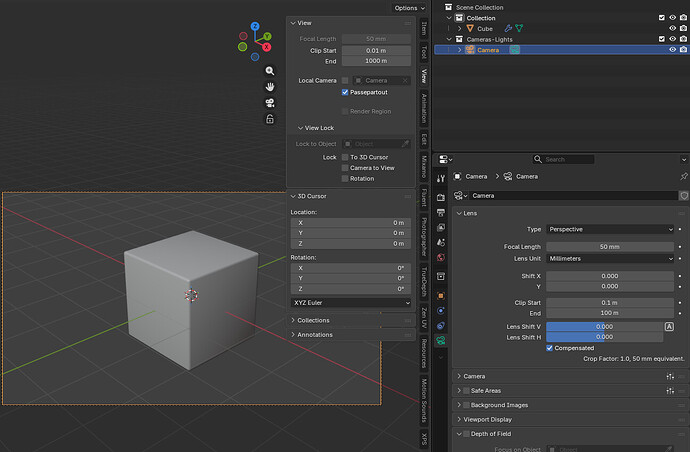
Task: Click the properties Search field
Action: (x=563, y=159)
